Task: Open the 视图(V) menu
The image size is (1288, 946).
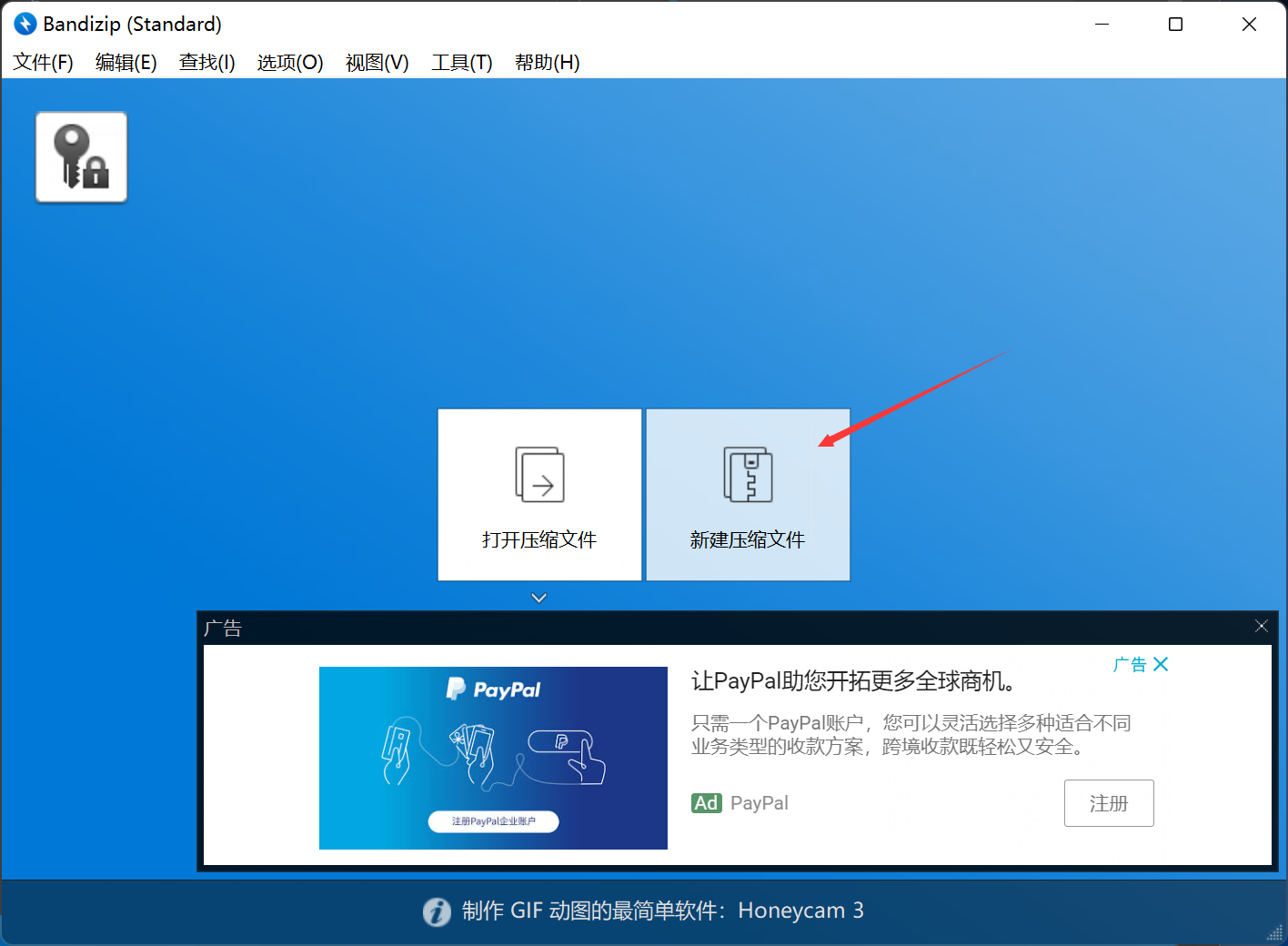Action: [377, 62]
